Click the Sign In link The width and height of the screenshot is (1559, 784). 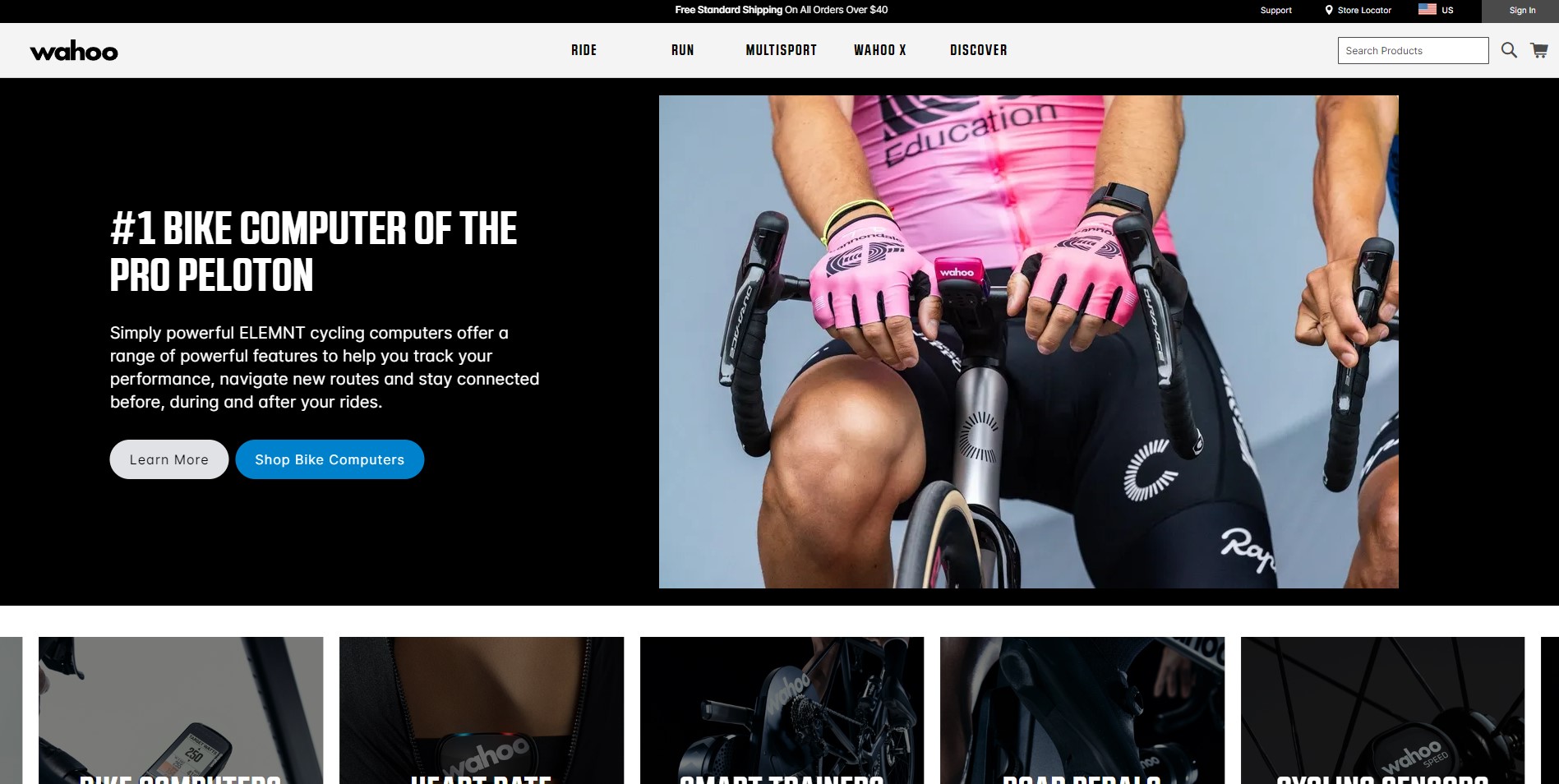[x=1522, y=11]
